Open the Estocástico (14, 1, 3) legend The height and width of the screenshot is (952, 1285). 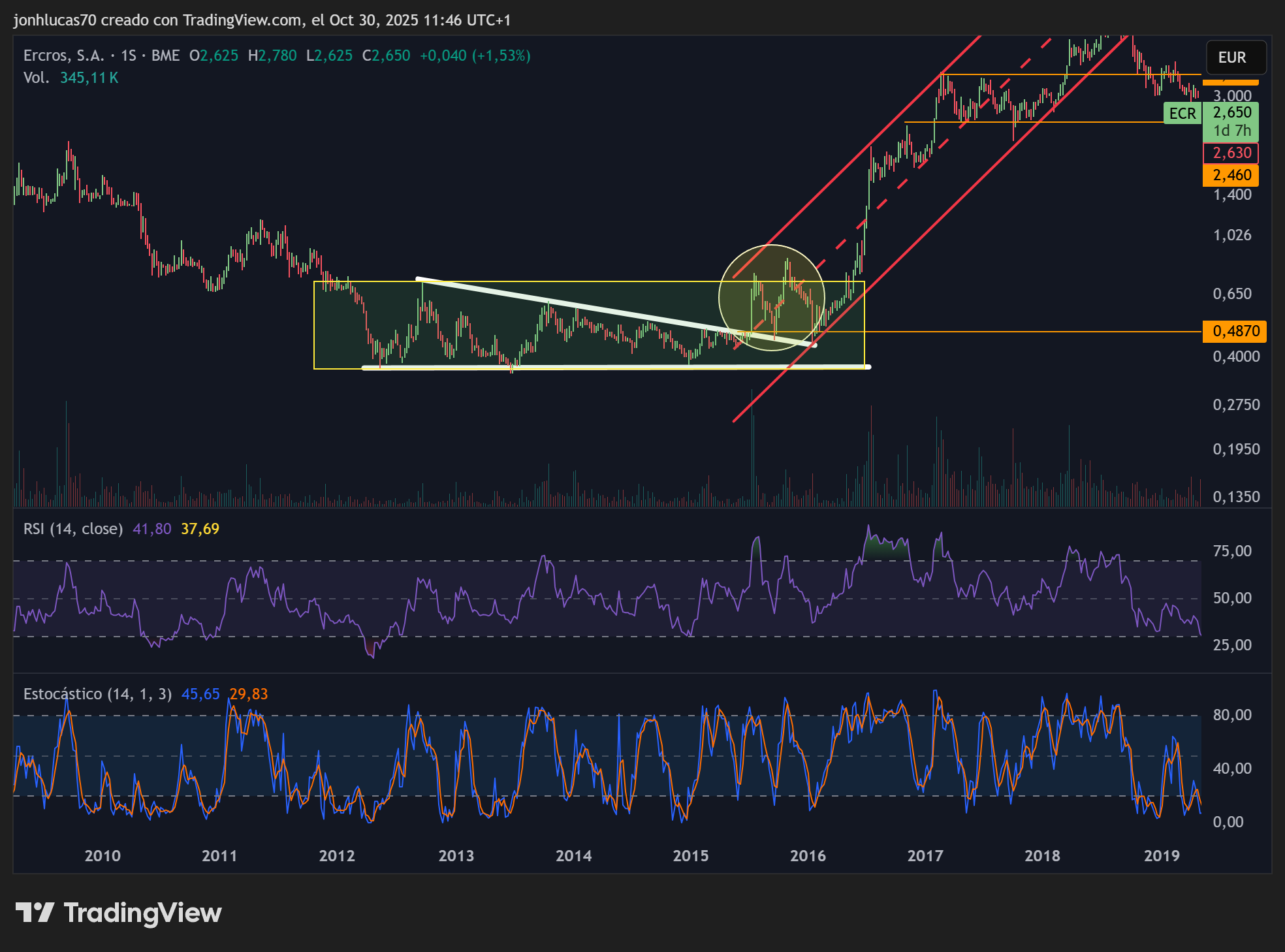coord(97,694)
